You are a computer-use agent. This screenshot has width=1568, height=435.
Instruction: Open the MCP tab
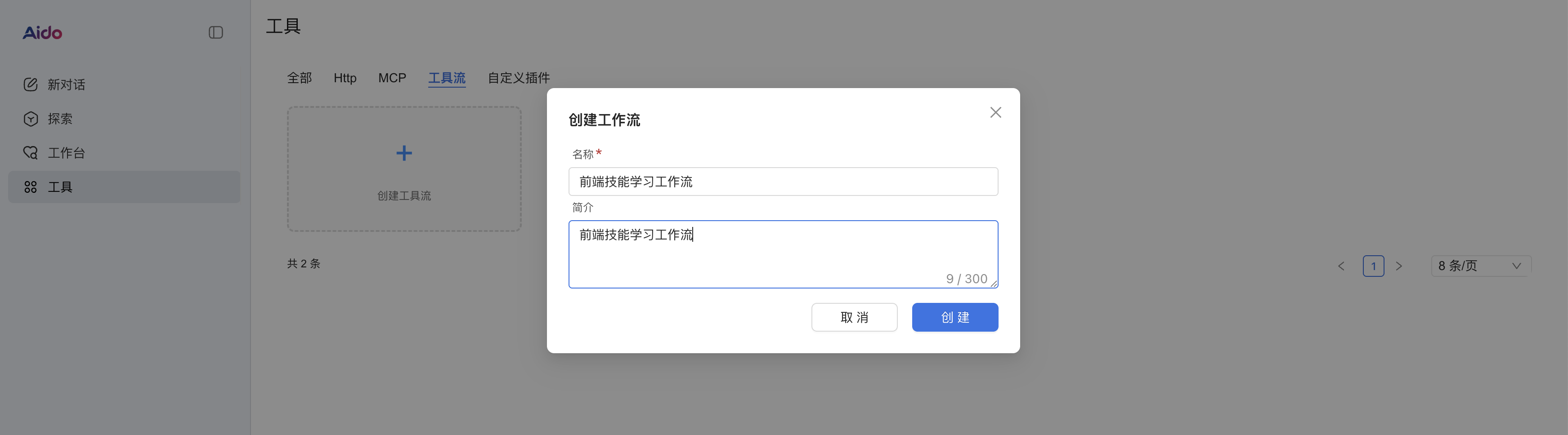click(392, 78)
